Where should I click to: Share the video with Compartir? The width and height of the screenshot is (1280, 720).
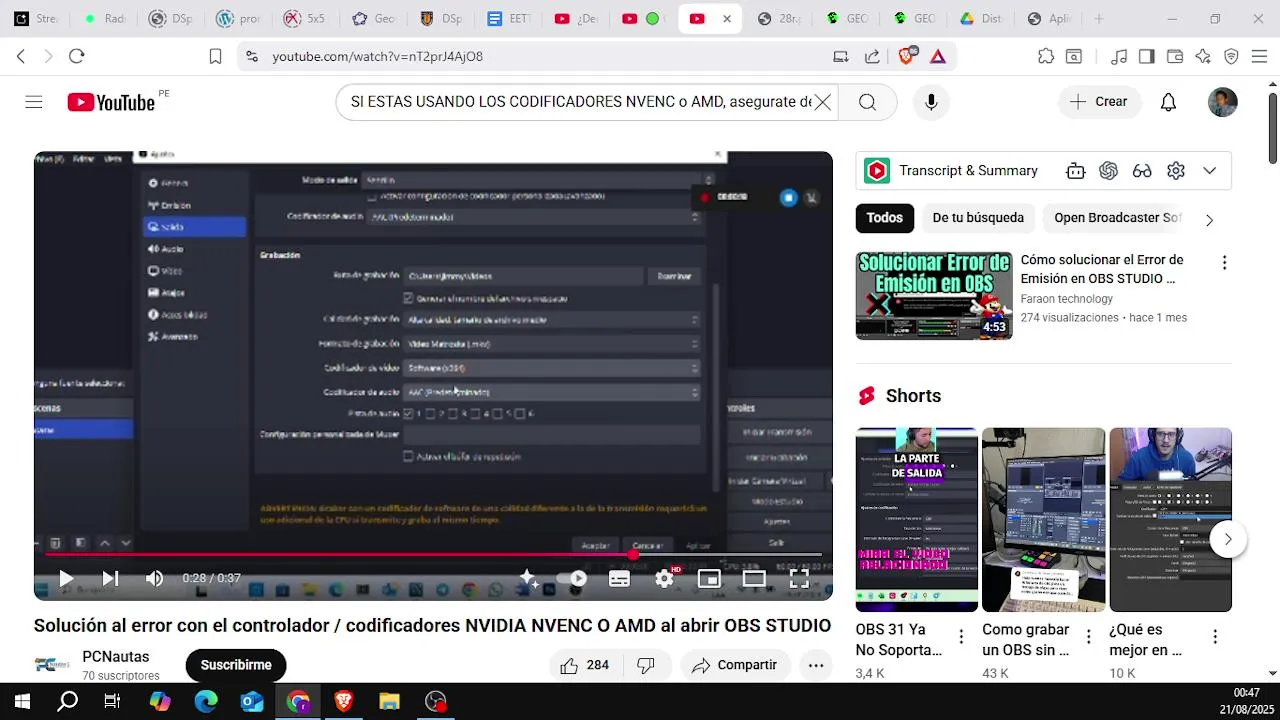click(x=735, y=665)
